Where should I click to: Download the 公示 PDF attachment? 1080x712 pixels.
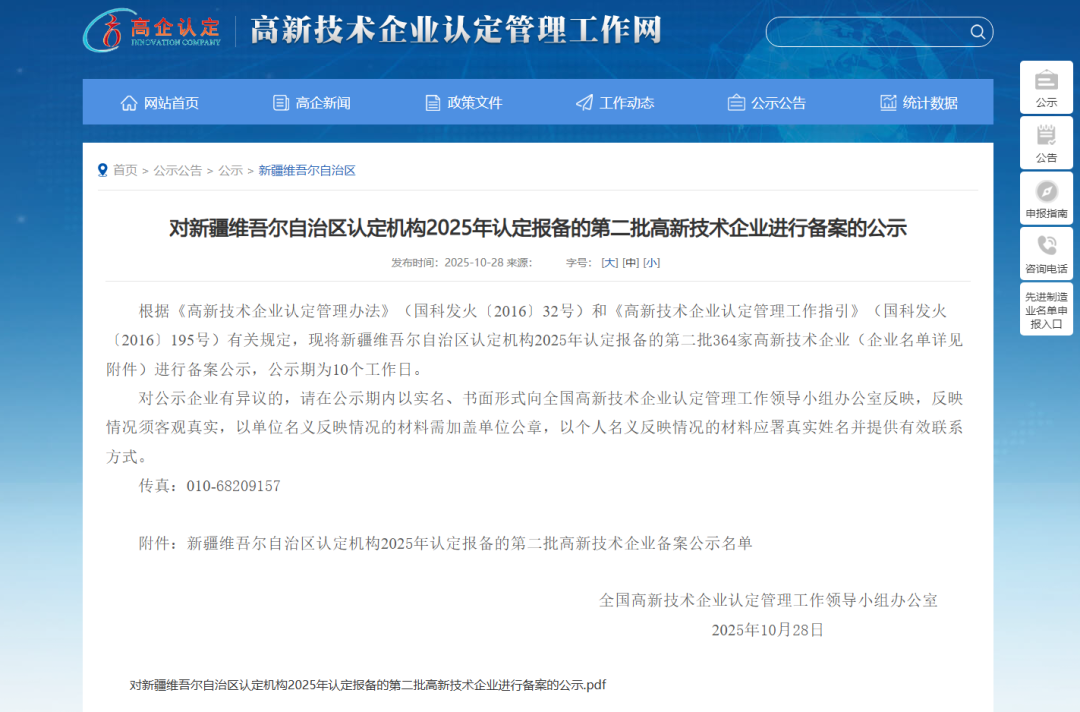point(367,685)
